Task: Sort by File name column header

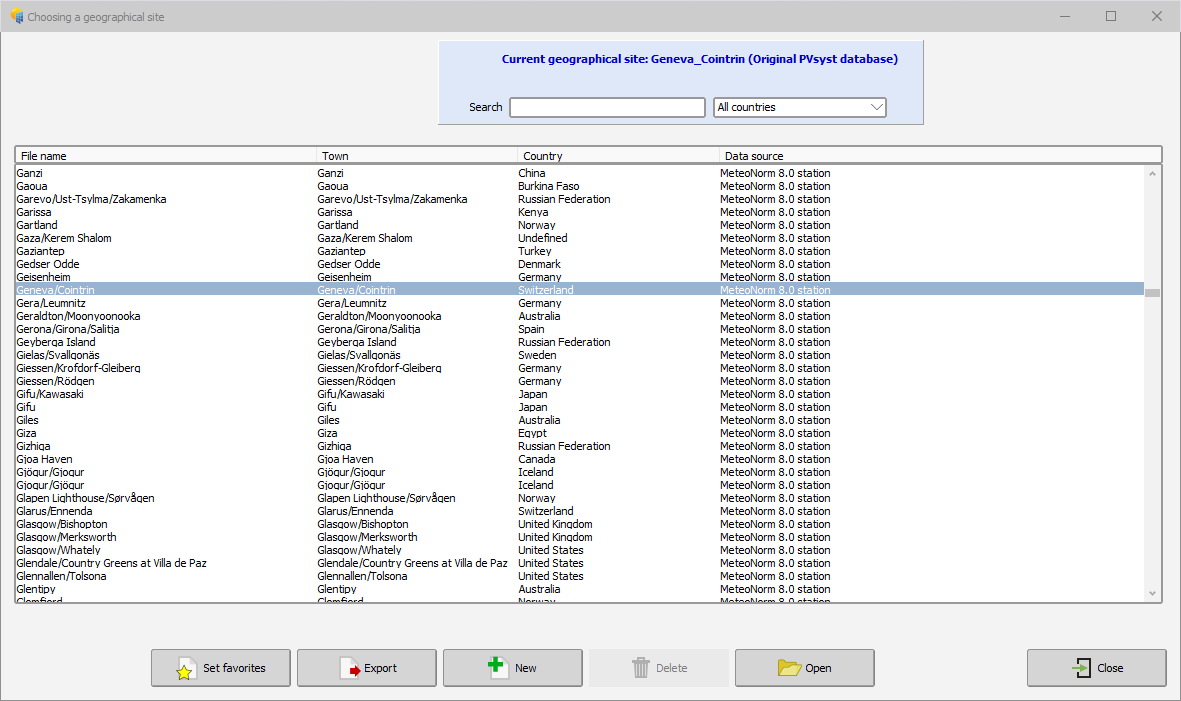Action: pyautogui.click(x=166, y=156)
